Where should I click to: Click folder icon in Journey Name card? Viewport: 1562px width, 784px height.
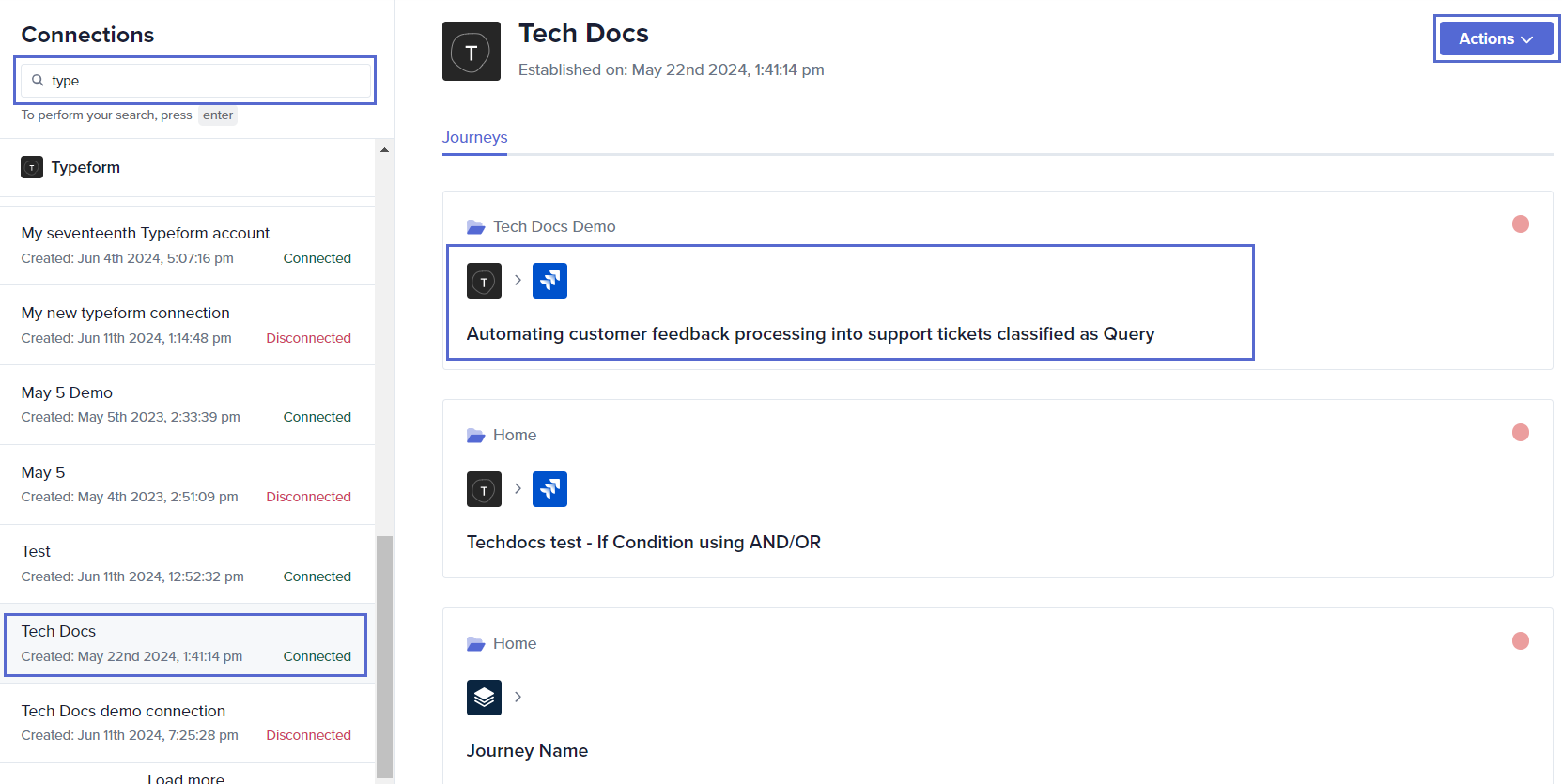(475, 644)
